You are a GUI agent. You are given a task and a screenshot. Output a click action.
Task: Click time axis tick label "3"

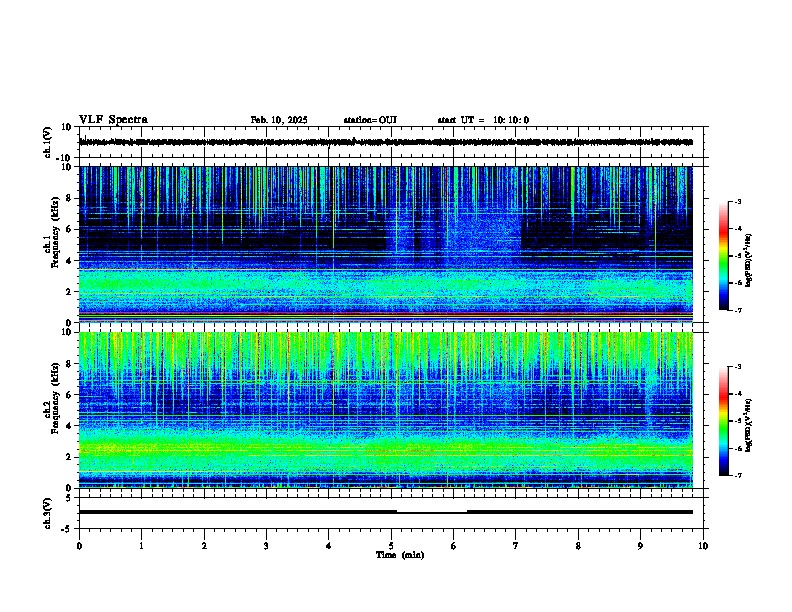[x=266, y=545]
